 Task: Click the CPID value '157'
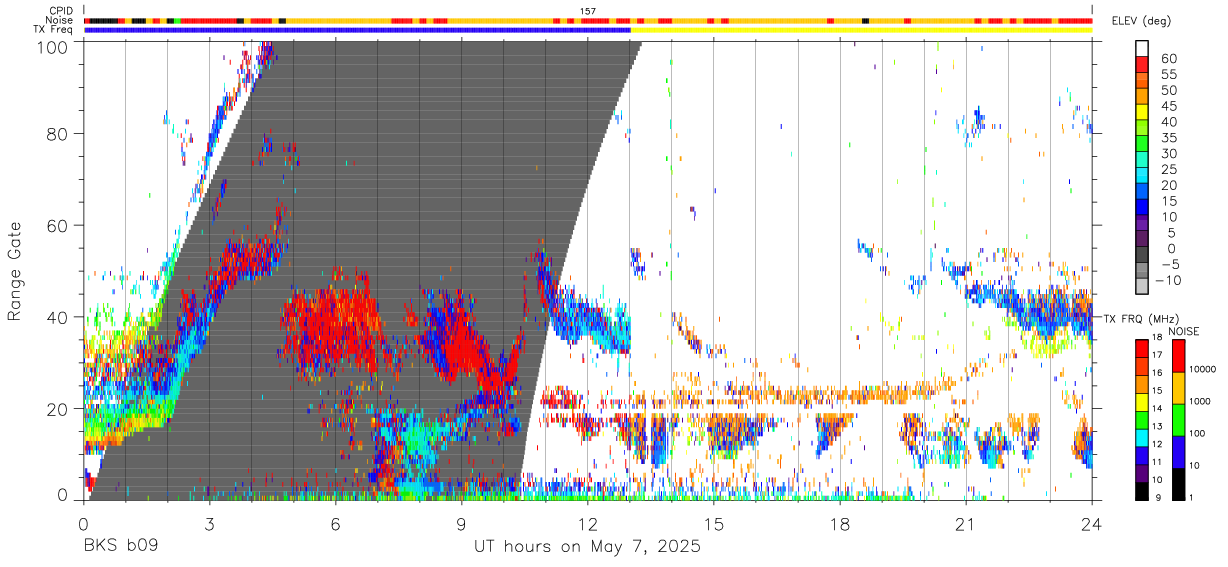pyautogui.click(x=588, y=10)
